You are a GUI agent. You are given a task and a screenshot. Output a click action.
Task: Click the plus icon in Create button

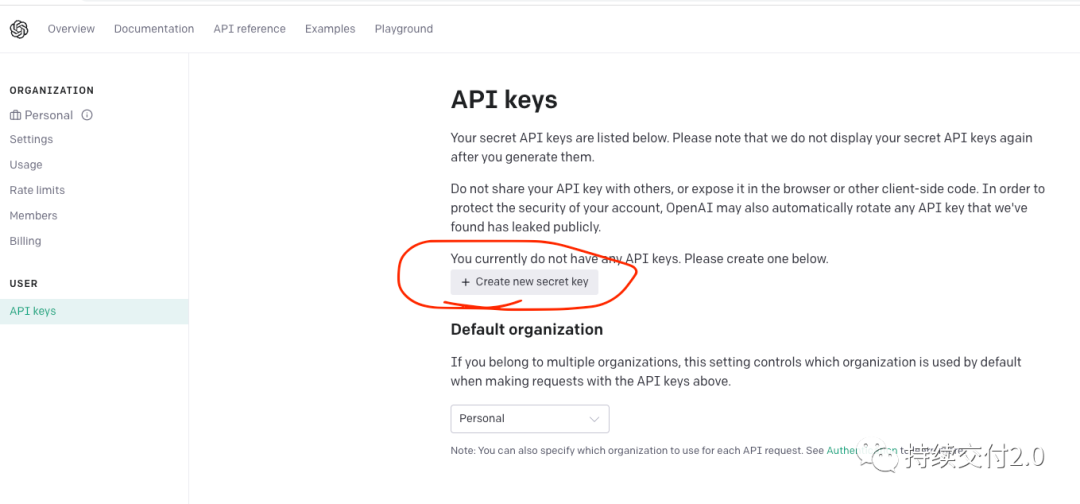coord(466,282)
